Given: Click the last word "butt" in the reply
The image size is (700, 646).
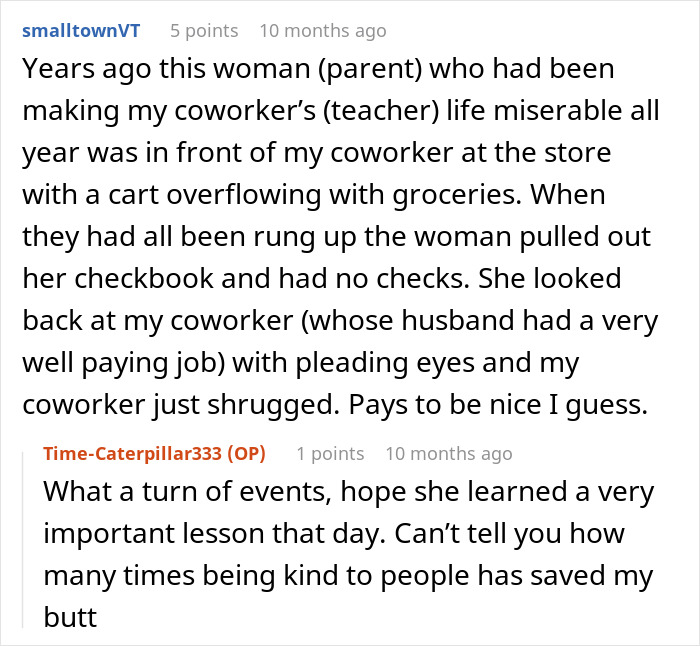Looking at the screenshot, I should click(70, 616).
